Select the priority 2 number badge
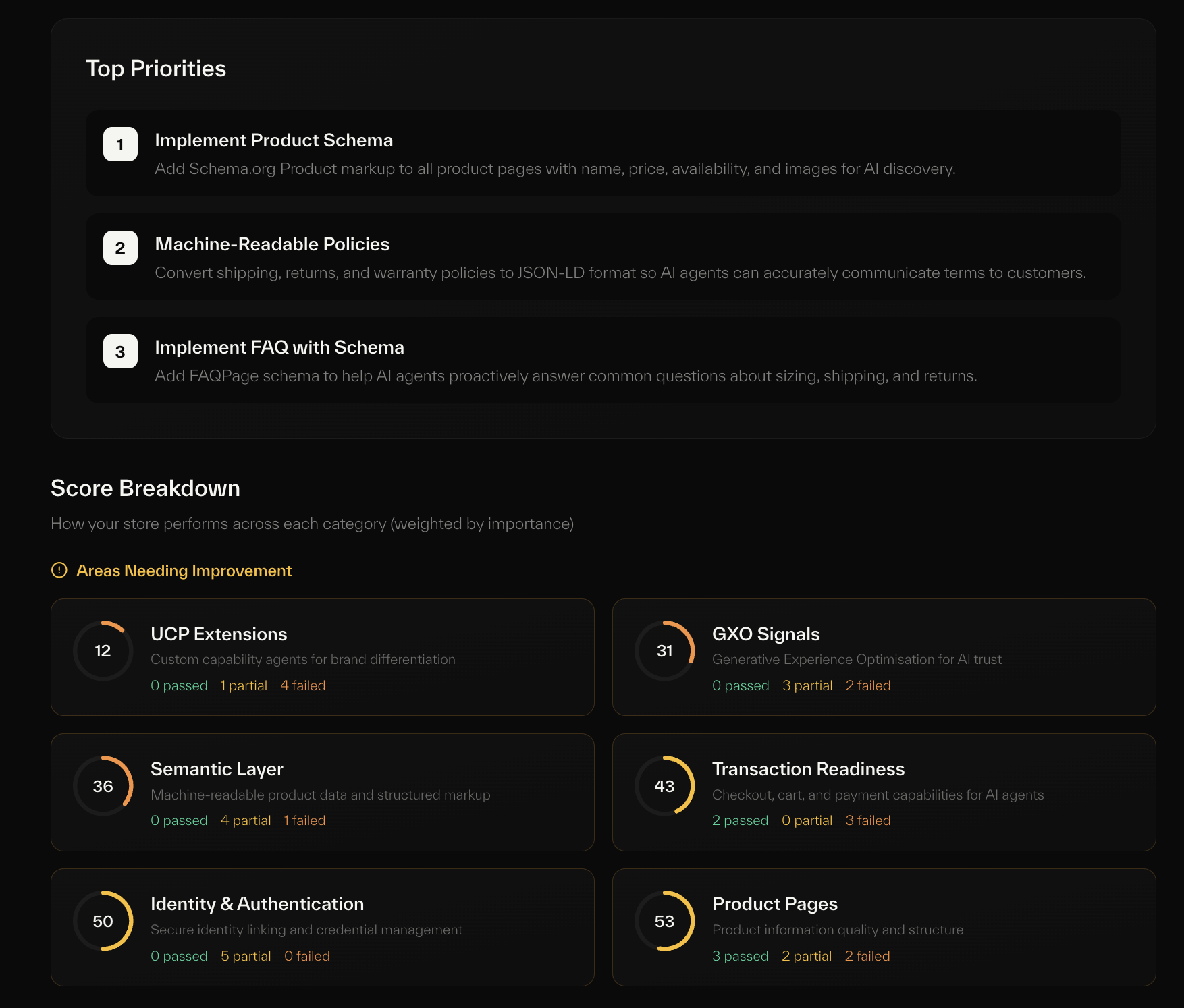1184x1008 pixels. pyautogui.click(x=119, y=248)
